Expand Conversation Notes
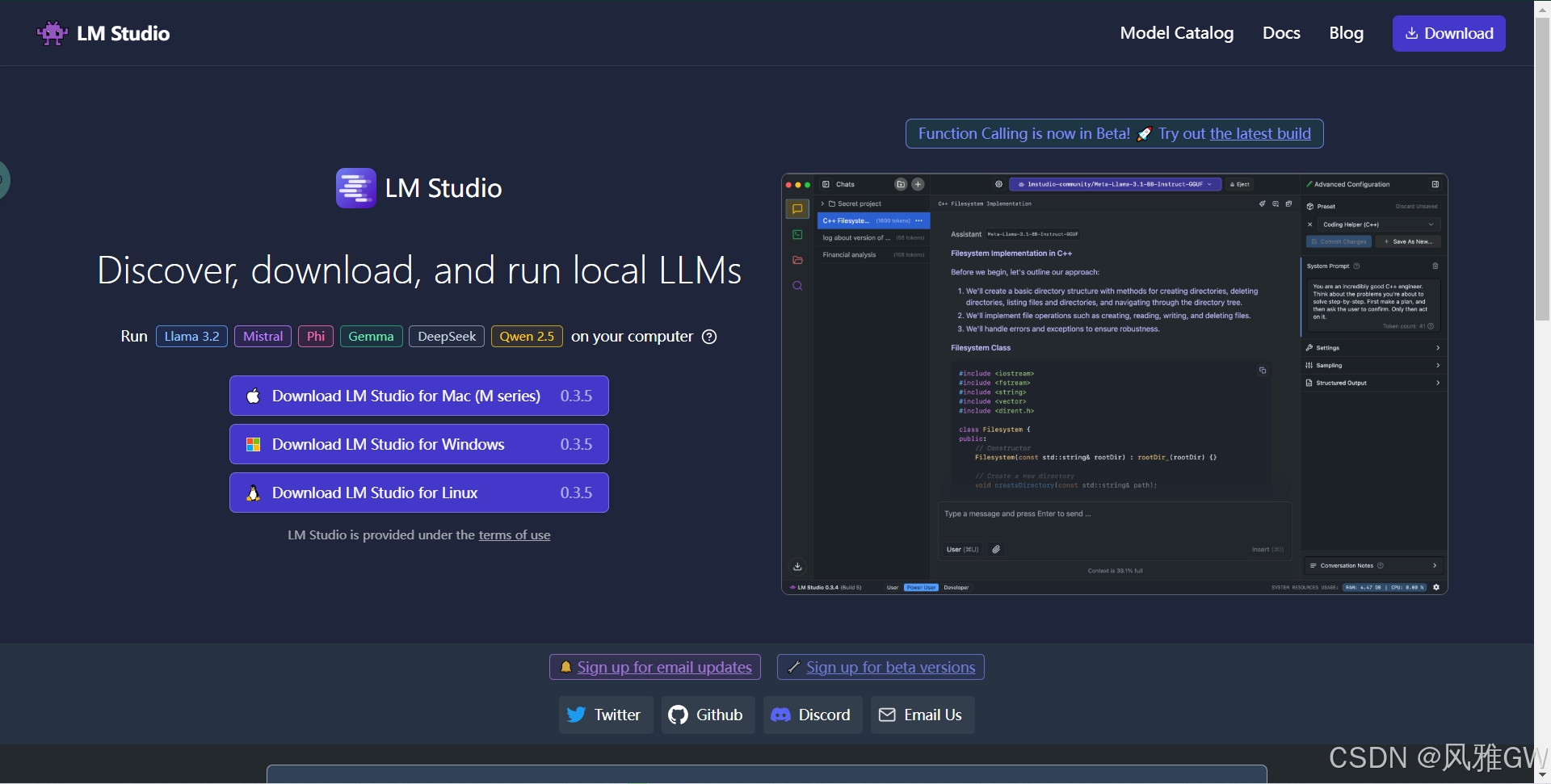The width and height of the screenshot is (1551, 784). (x=1372, y=565)
